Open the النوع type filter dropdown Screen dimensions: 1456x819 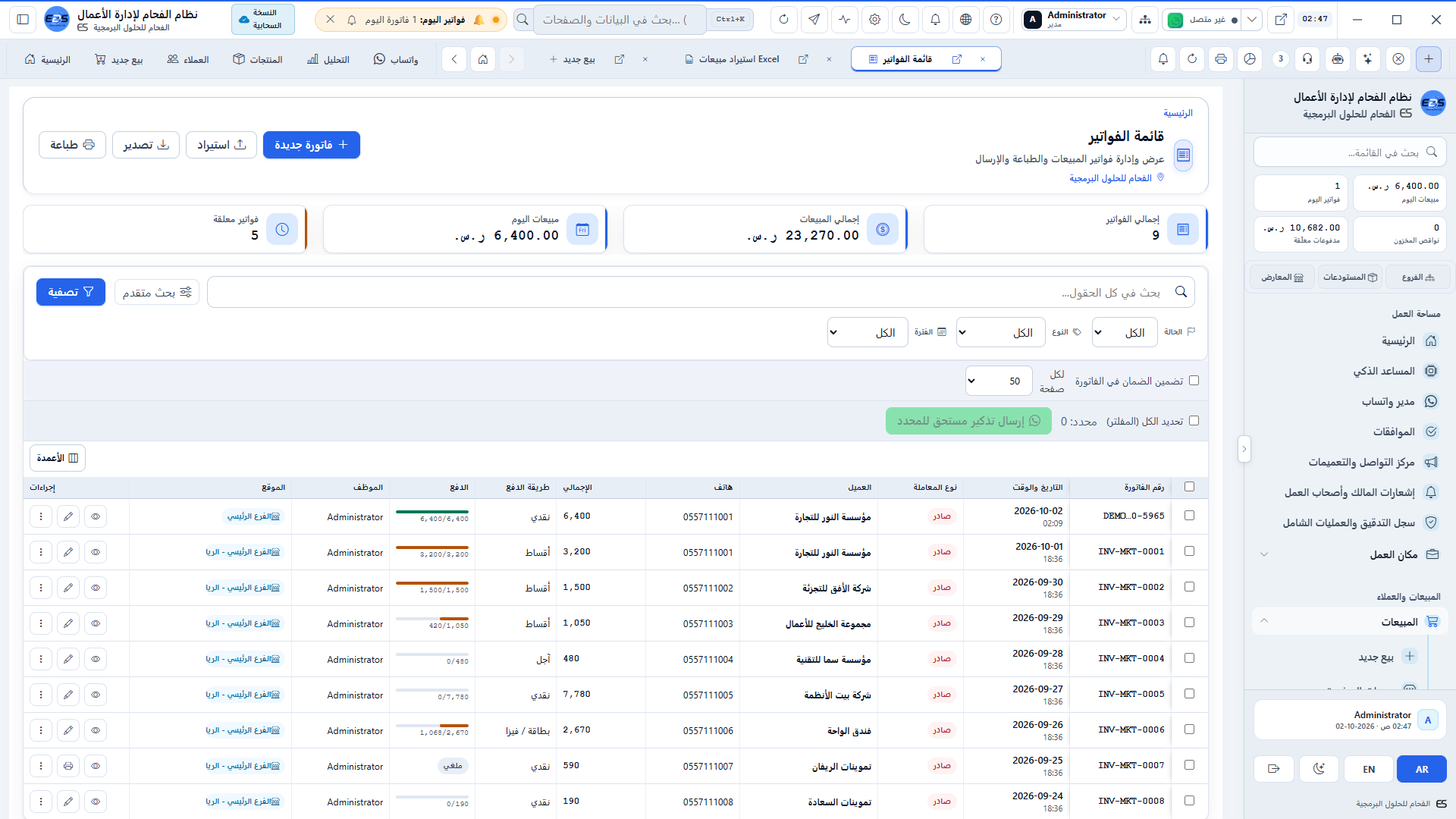pyautogui.click(x=1001, y=332)
